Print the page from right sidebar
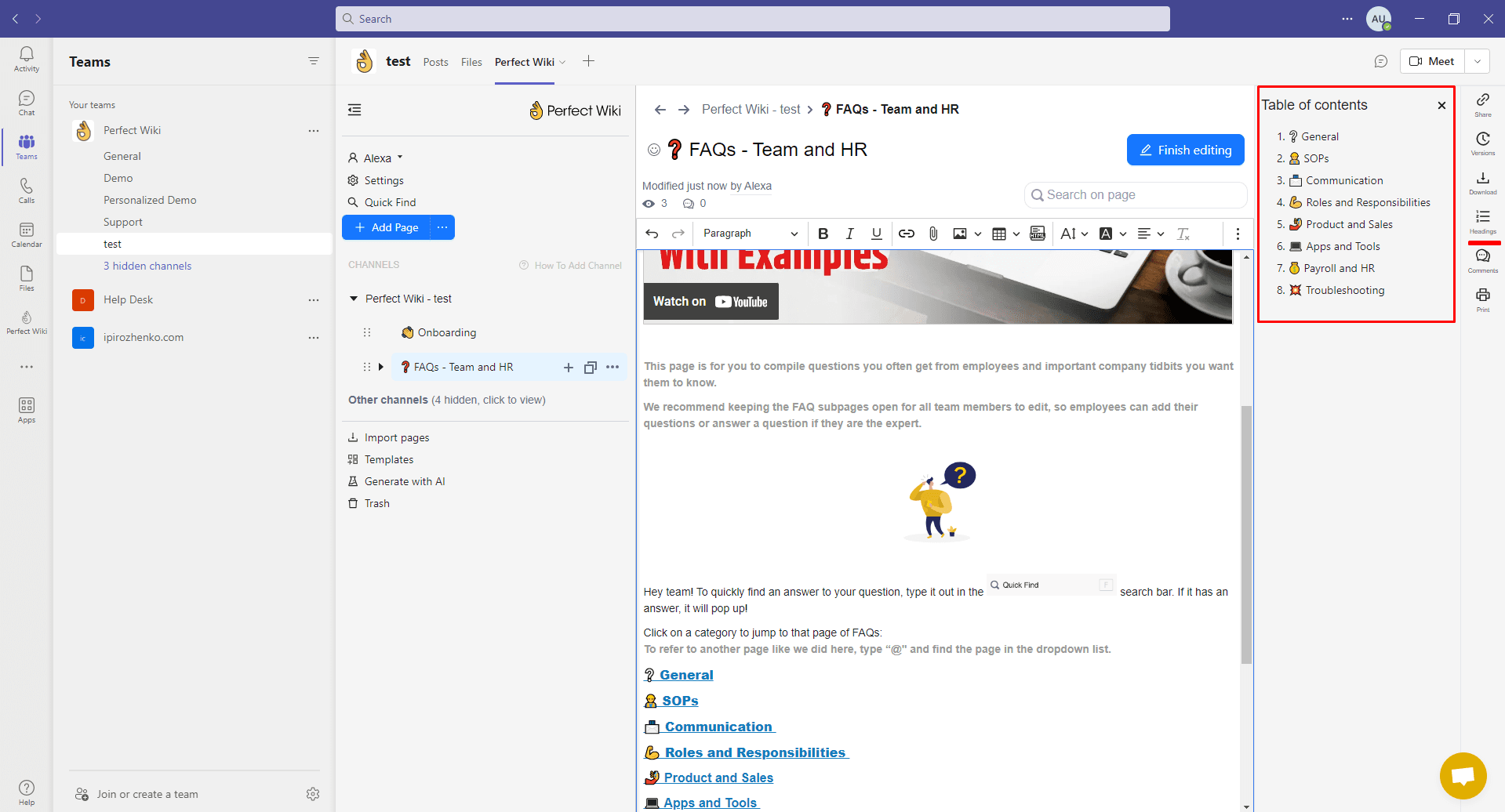This screenshot has width=1505, height=812. [x=1482, y=299]
